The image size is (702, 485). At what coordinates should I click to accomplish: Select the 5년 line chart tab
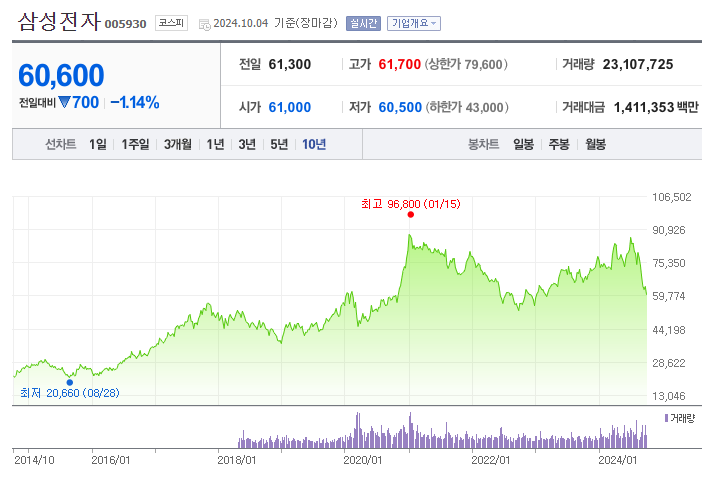[x=279, y=144]
